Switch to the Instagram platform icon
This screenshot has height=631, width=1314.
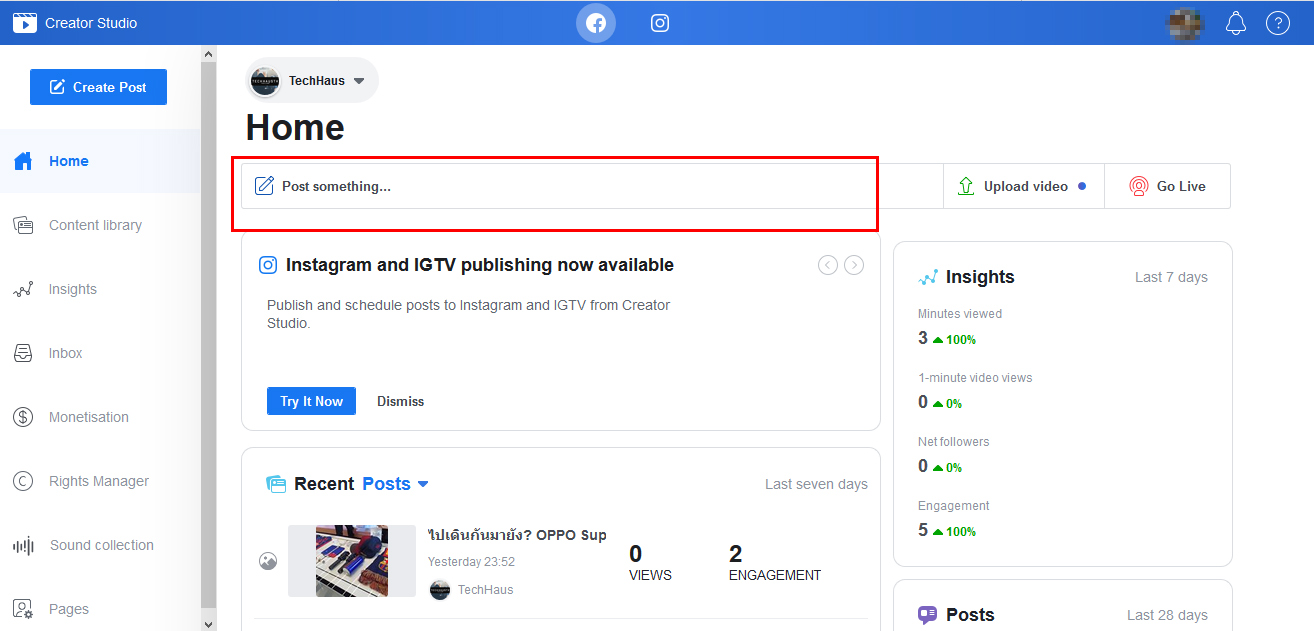click(x=660, y=23)
